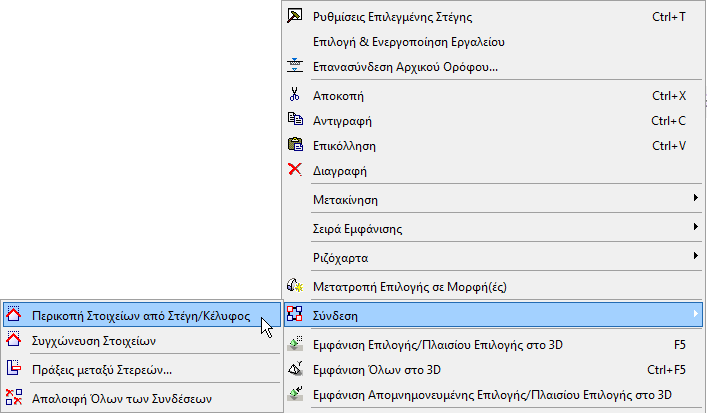Select Εμφάνιση Επιλογής/Πλαισίου Επιλογής στο 3D
Image resolution: width=707 pixels, height=413 pixels.
(439, 345)
